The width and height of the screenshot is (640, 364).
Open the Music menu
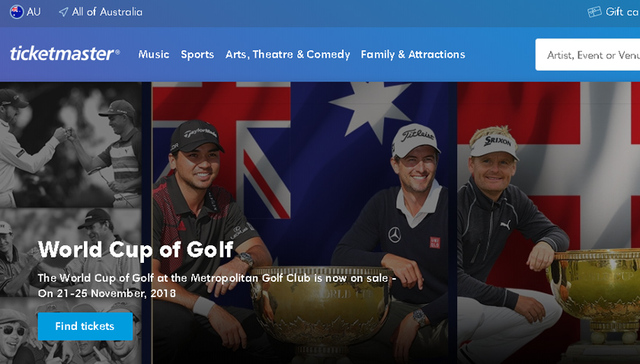coord(153,54)
